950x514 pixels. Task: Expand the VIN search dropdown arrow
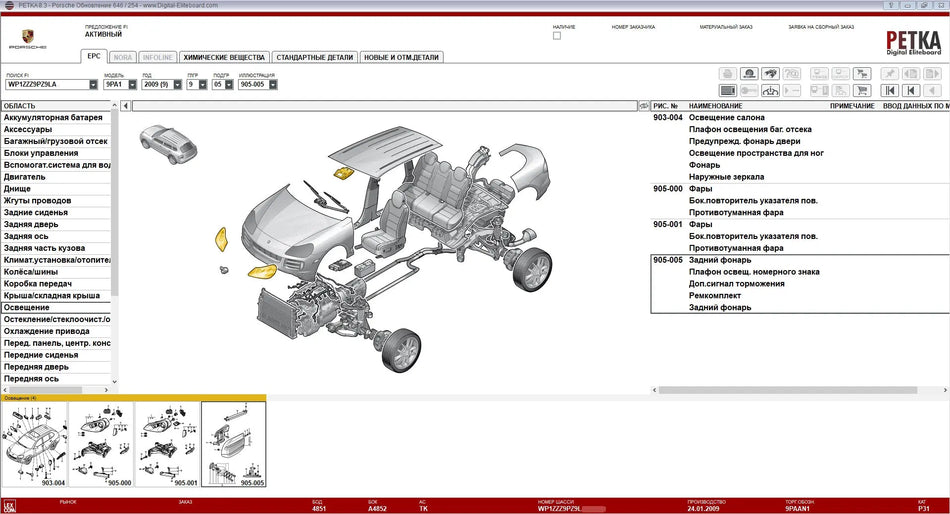coord(93,85)
